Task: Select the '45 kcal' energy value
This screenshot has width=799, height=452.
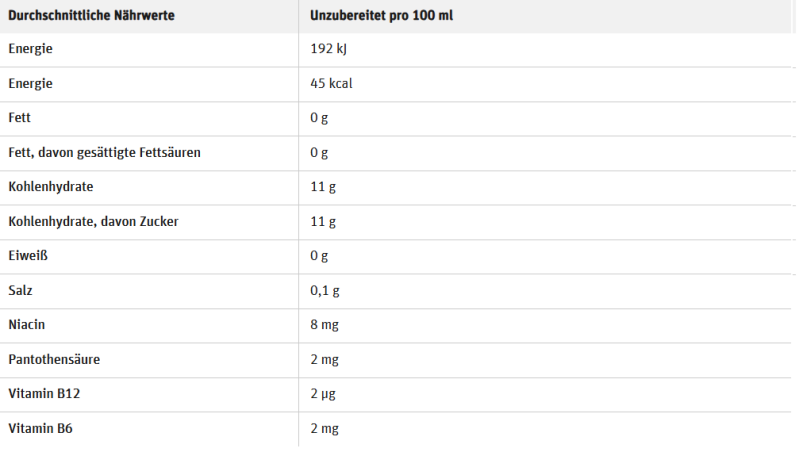Action: (x=331, y=83)
